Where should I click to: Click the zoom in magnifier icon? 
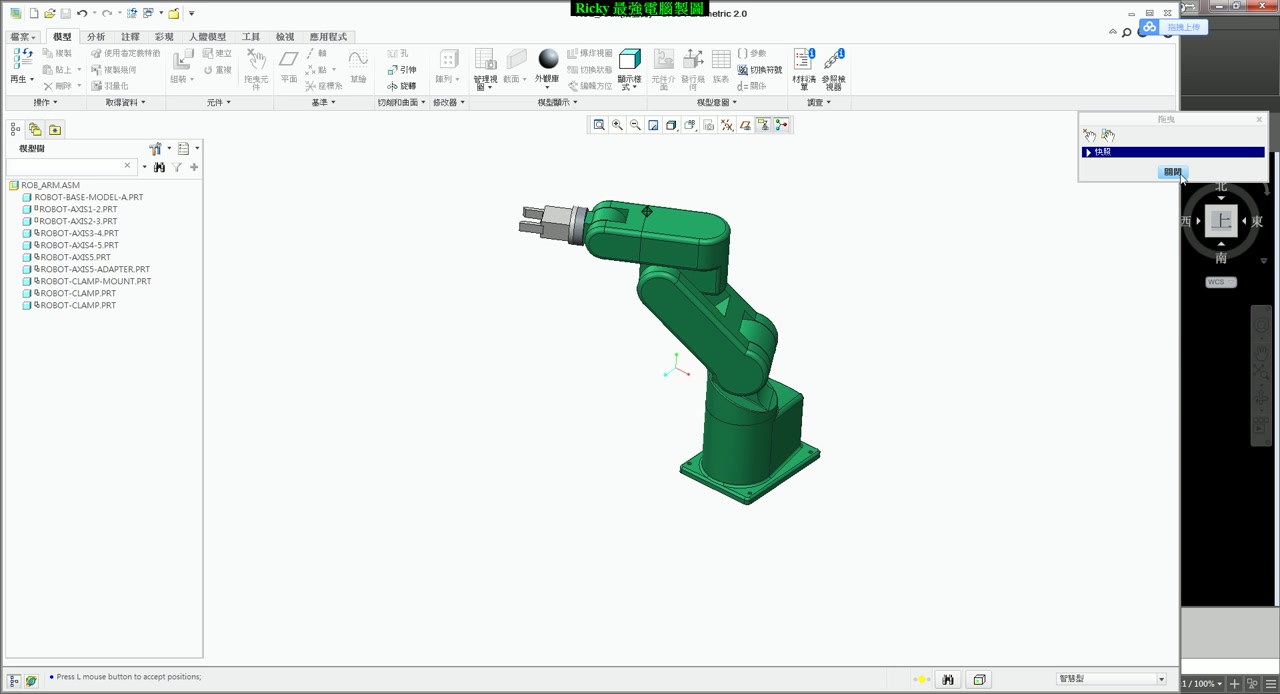point(617,125)
